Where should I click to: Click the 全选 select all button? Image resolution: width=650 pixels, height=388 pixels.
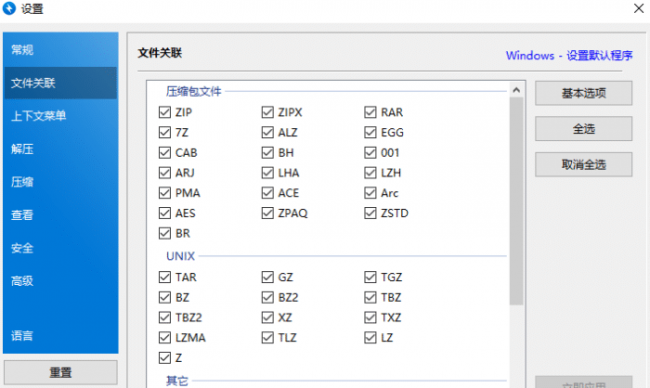click(x=583, y=129)
